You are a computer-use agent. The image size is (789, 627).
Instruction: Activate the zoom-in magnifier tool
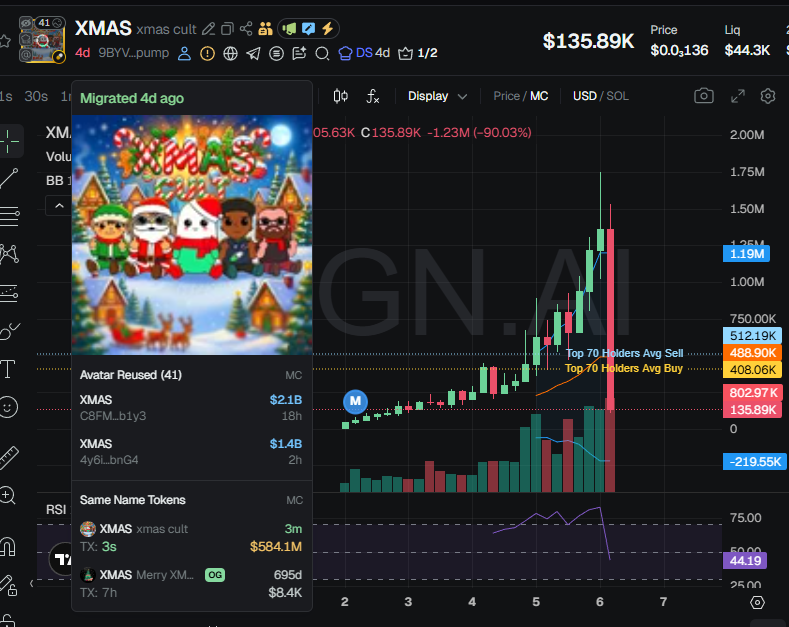click(x=8, y=496)
